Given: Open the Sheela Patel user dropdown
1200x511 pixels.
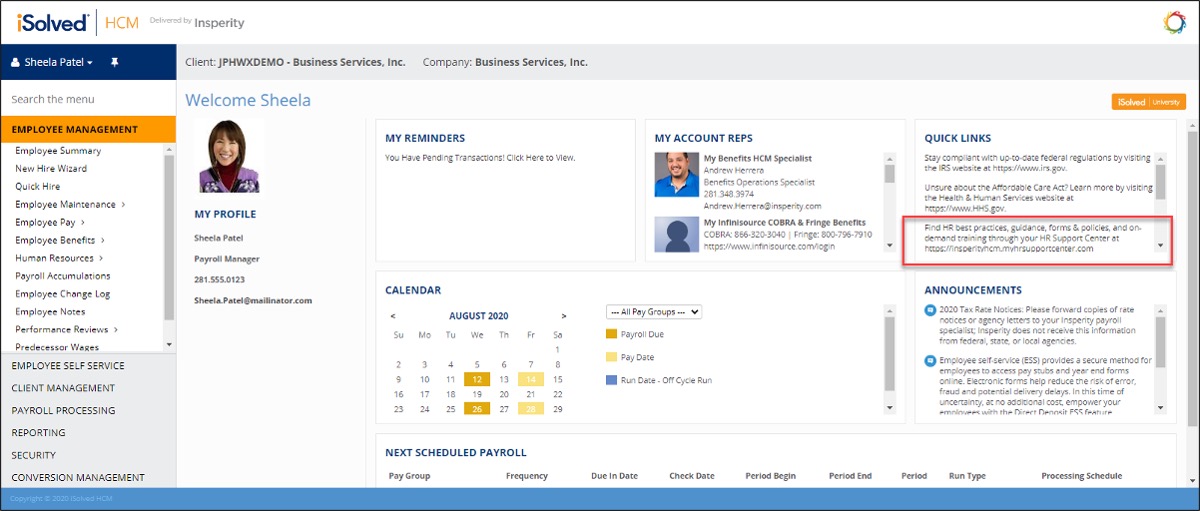Looking at the screenshot, I should [x=58, y=62].
